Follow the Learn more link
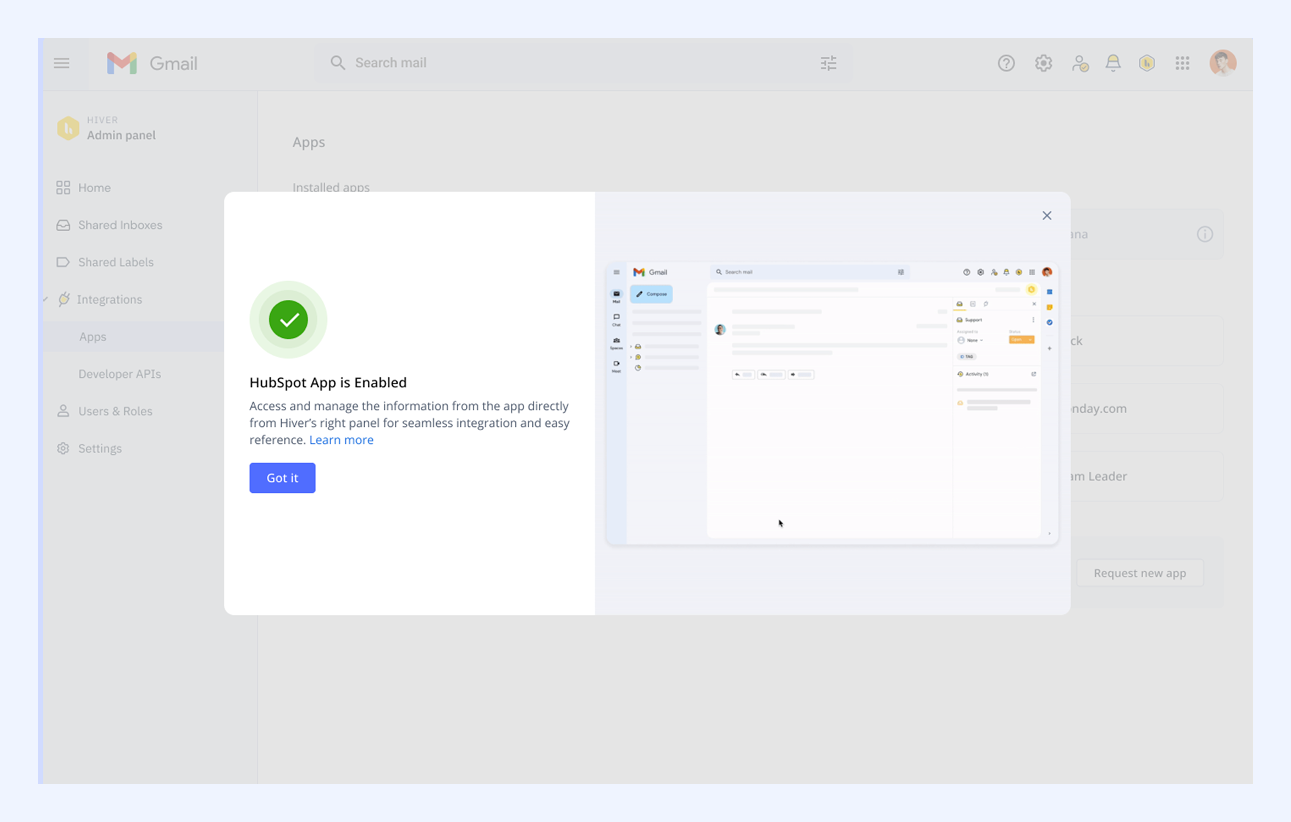Viewport: 1291px width, 822px height. tap(341, 440)
